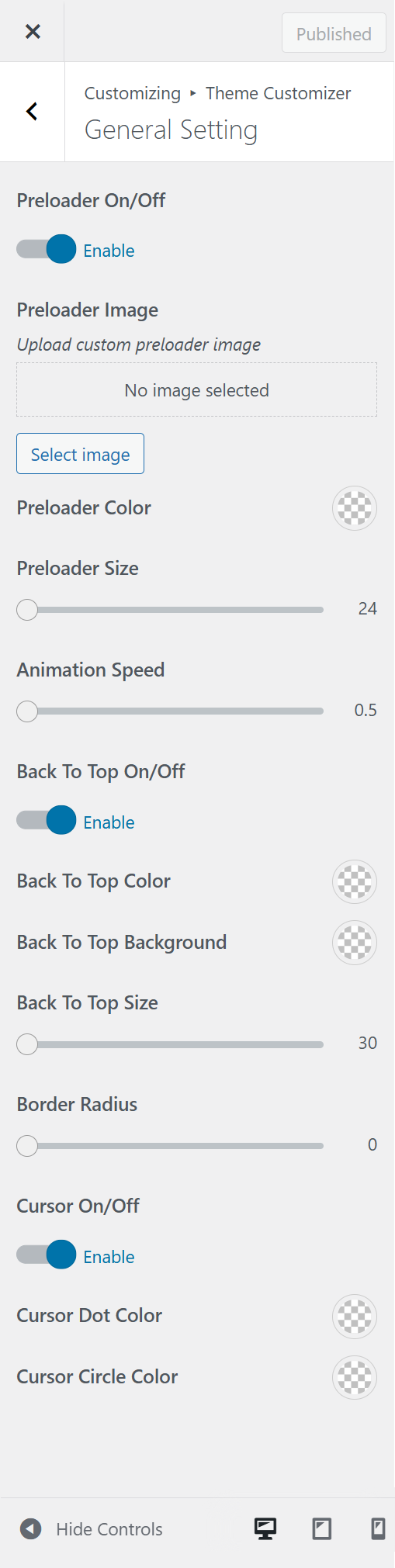395x1568 pixels.
Task: Open the Cursor Dot Color swatch
Action: tap(355, 1316)
